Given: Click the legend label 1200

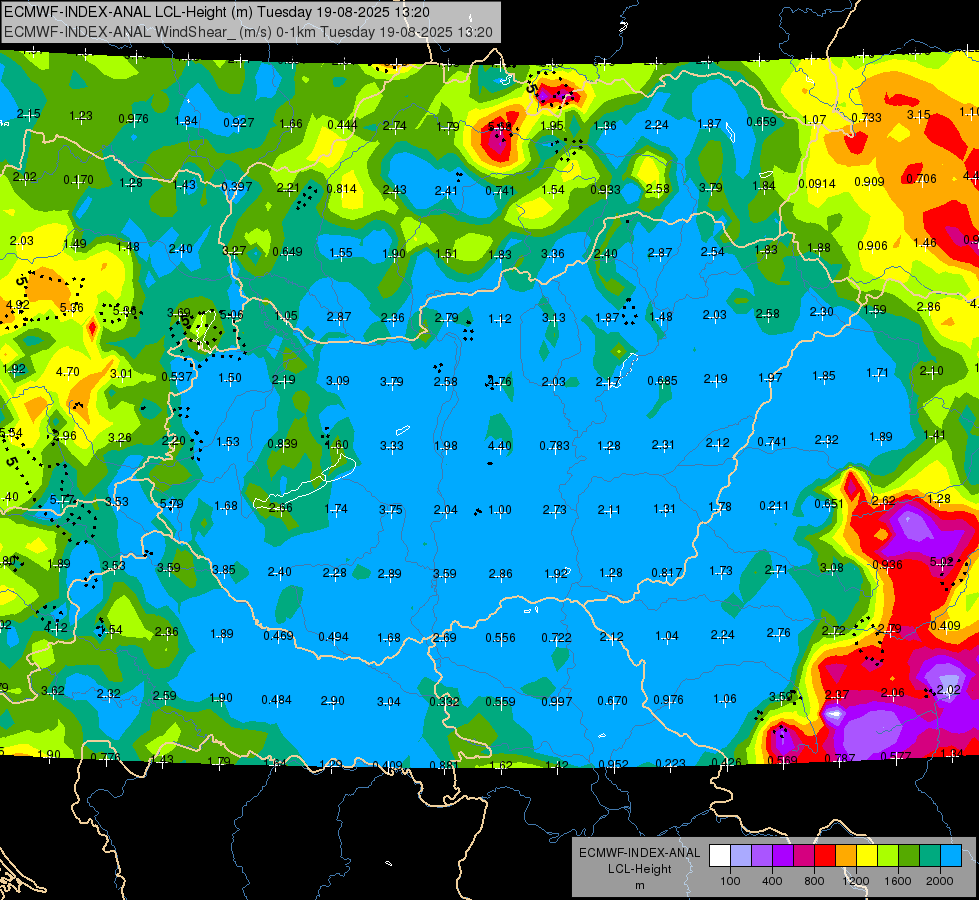Looking at the screenshot, I should pyautogui.click(x=855, y=881).
